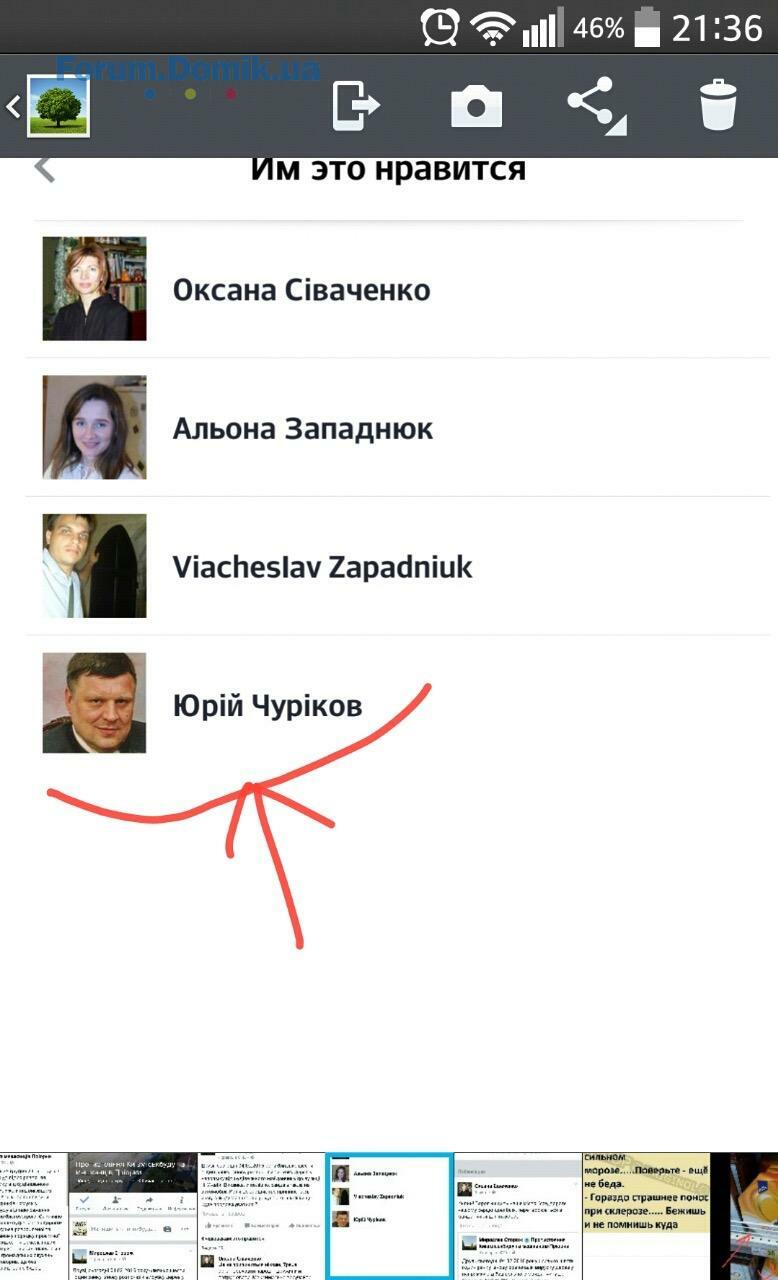Open the yellow joke text filmstrip thumbnail
This screenshot has height=1280, width=778.
646,1216
